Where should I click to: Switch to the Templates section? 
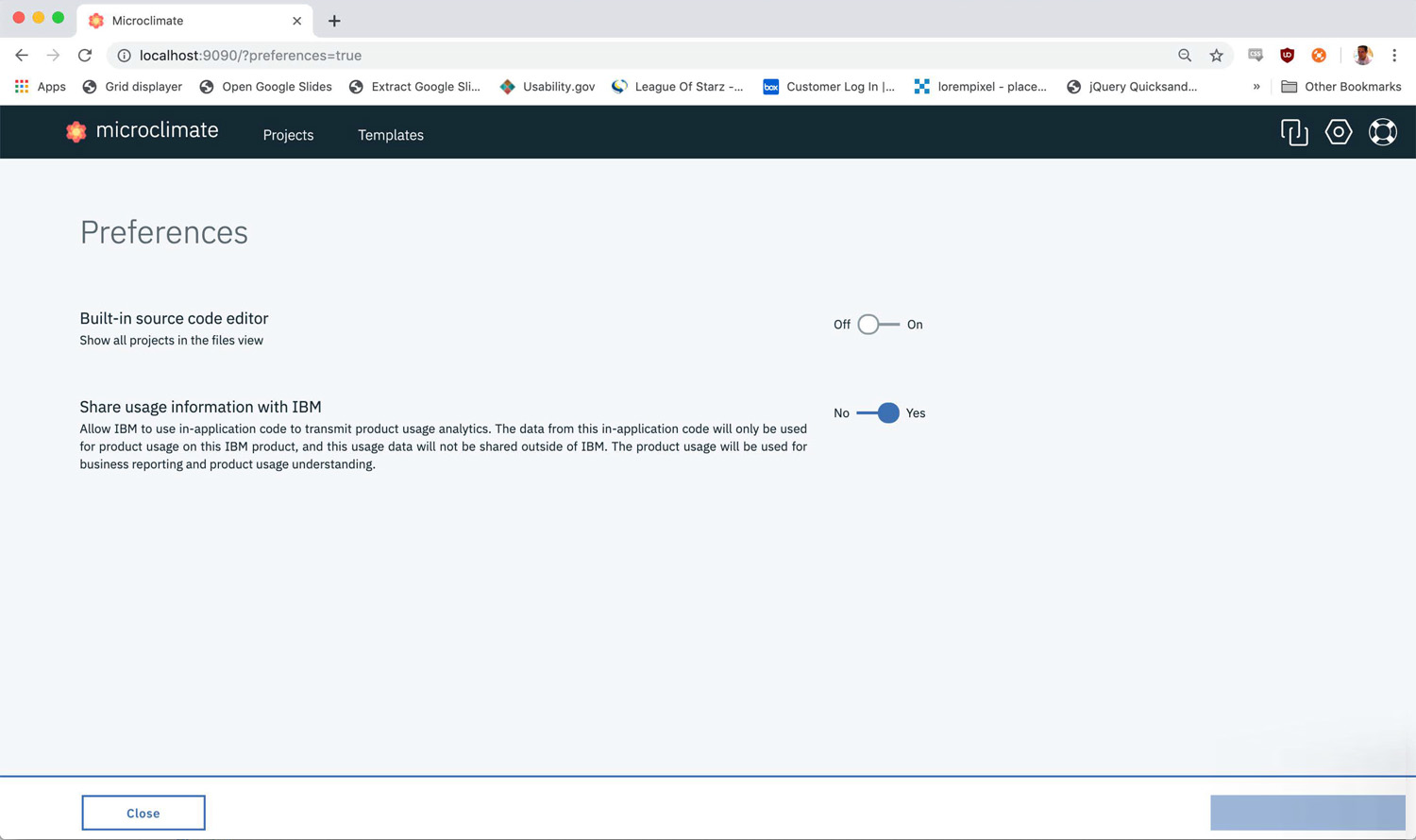click(x=390, y=135)
